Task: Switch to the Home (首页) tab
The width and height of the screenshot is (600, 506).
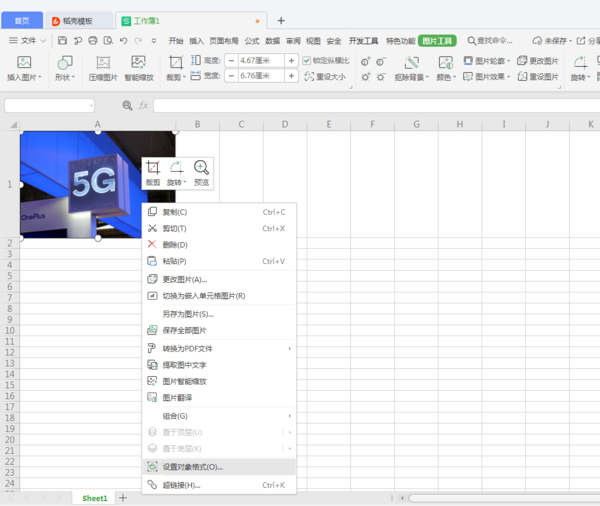Action: (22, 21)
